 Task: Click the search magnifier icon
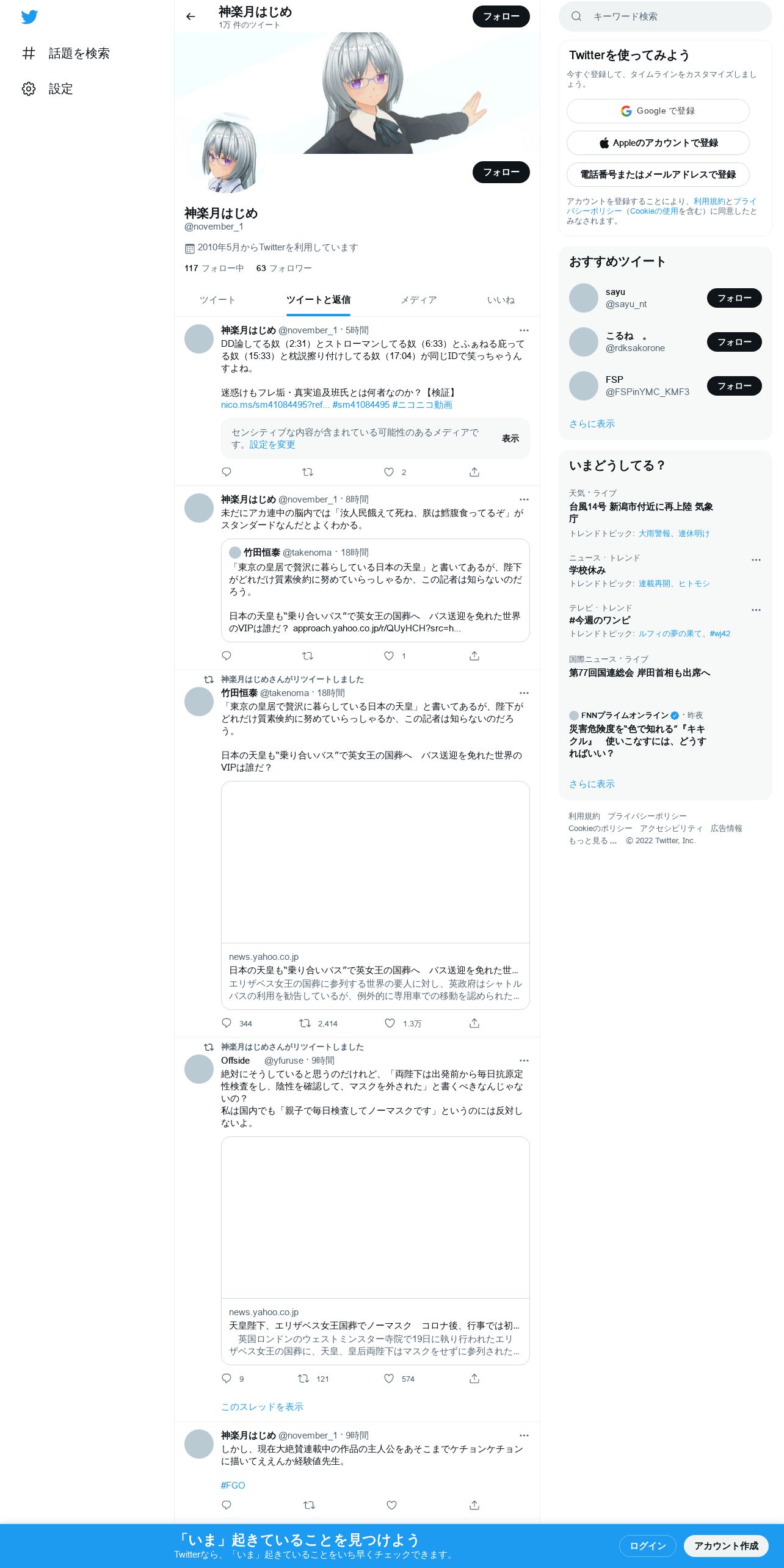point(576,16)
